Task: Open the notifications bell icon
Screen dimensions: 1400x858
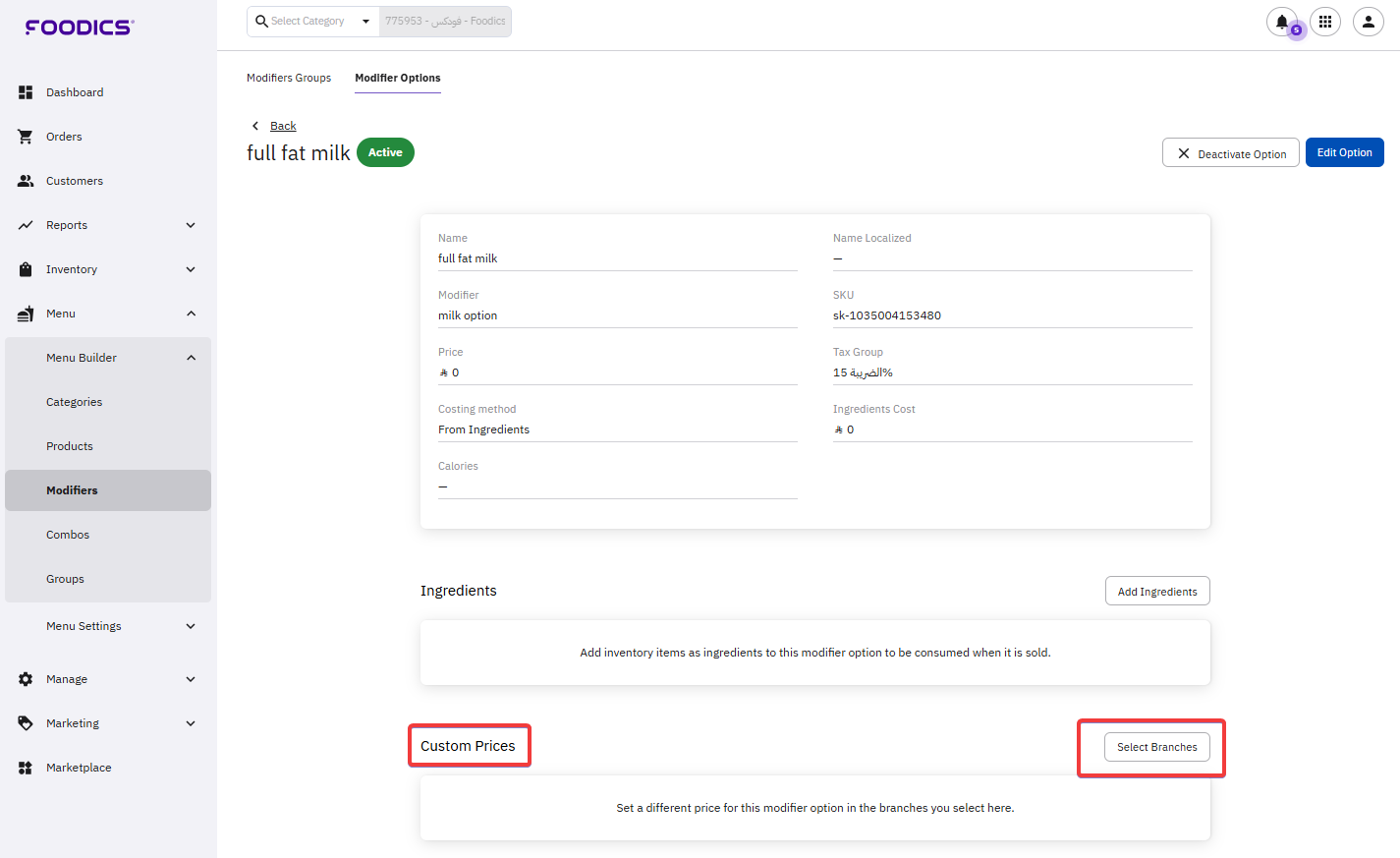Action: pos(1282,22)
